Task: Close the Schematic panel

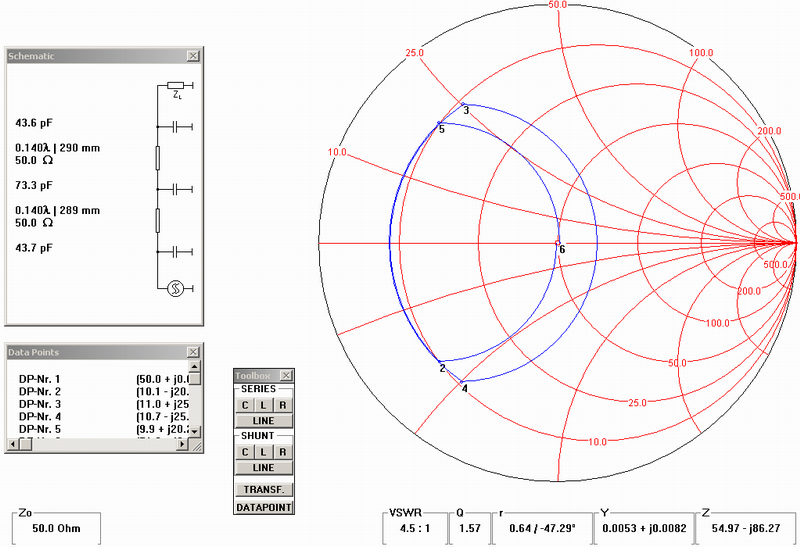Action: [x=193, y=56]
